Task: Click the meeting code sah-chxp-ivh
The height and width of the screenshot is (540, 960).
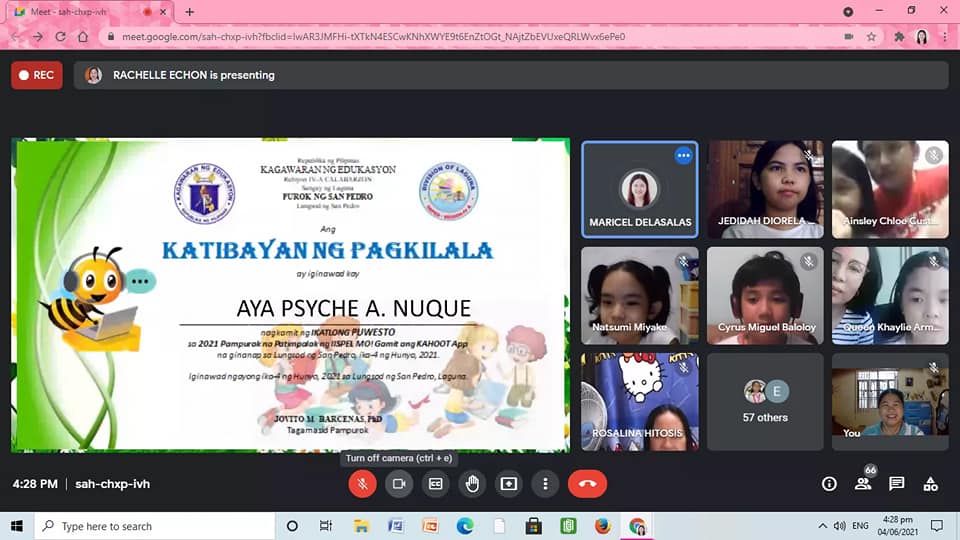Action: pyautogui.click(x=112, y=484)
